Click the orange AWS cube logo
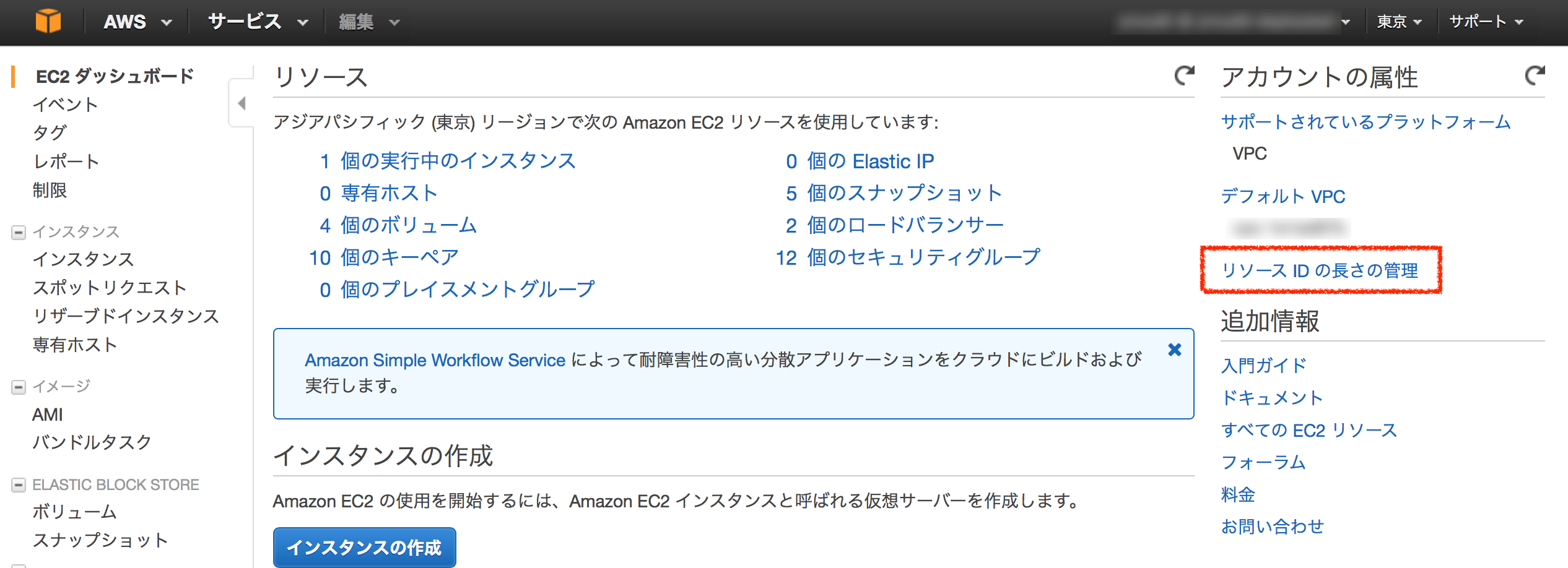The image size is (1568, 568). 48,22
